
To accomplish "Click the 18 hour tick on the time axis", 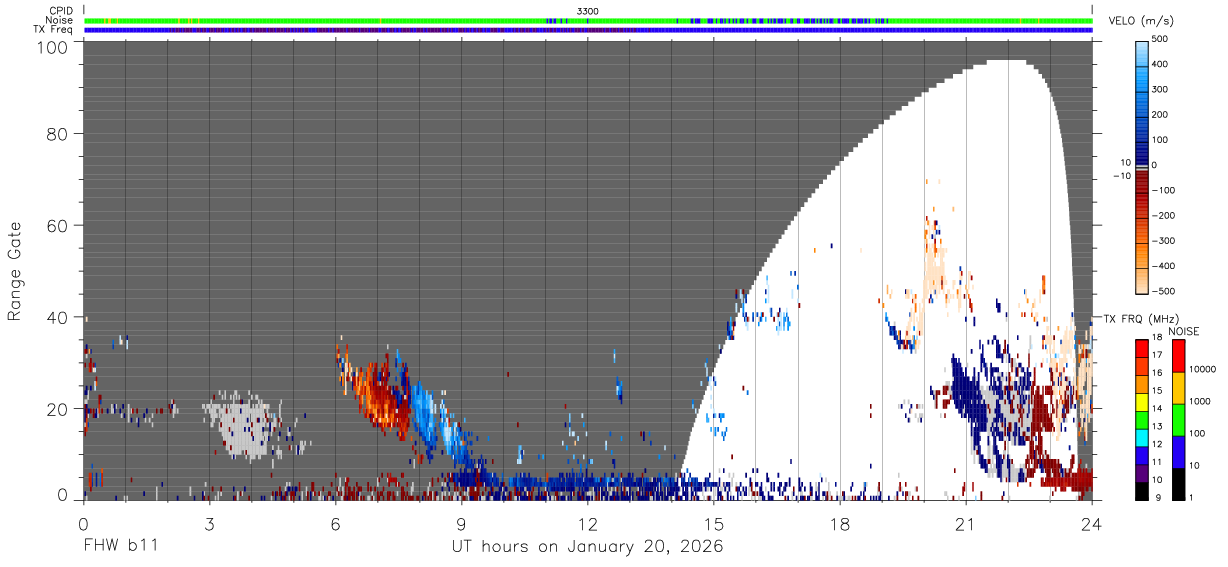I will coord(840,523).
